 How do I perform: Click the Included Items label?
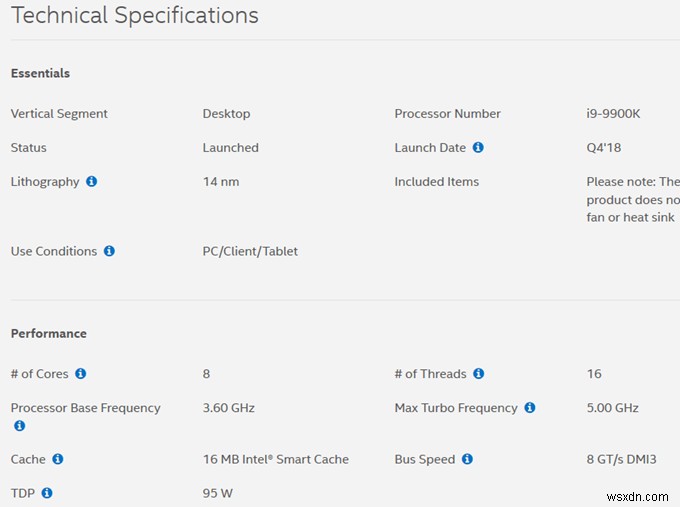(x=436, y=182)
